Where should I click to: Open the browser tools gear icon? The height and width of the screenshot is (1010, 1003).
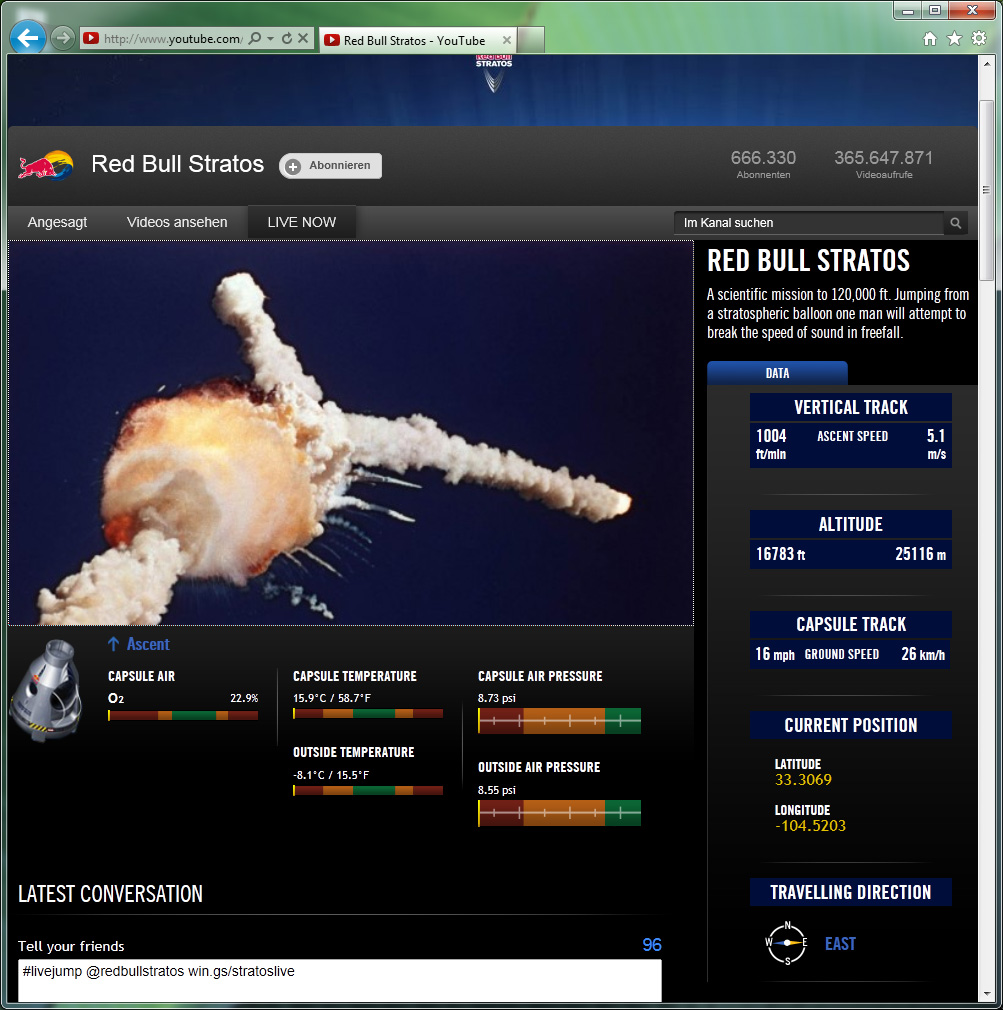pos(979,38)
